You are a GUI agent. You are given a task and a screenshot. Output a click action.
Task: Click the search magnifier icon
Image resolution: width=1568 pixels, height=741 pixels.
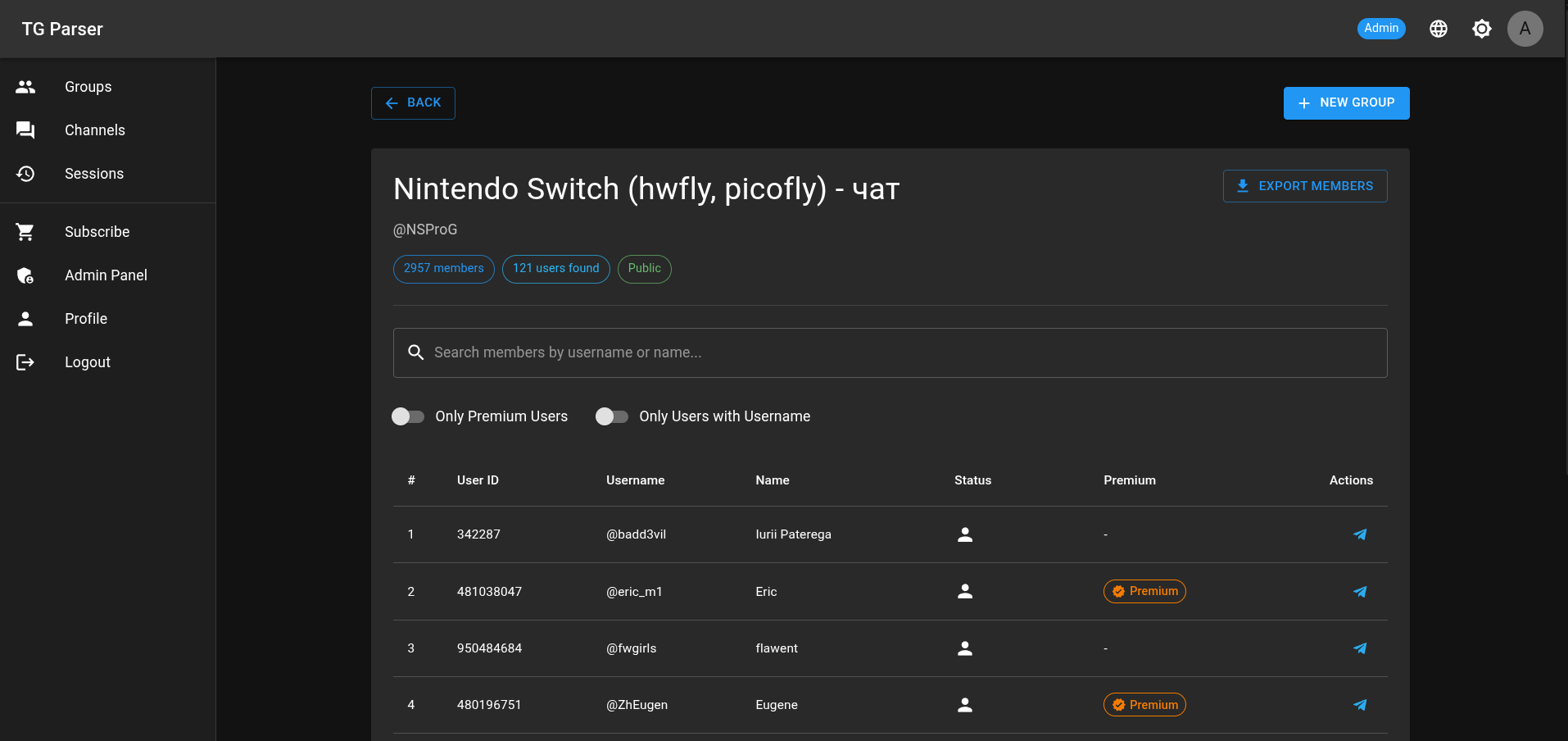coord(416,352)
